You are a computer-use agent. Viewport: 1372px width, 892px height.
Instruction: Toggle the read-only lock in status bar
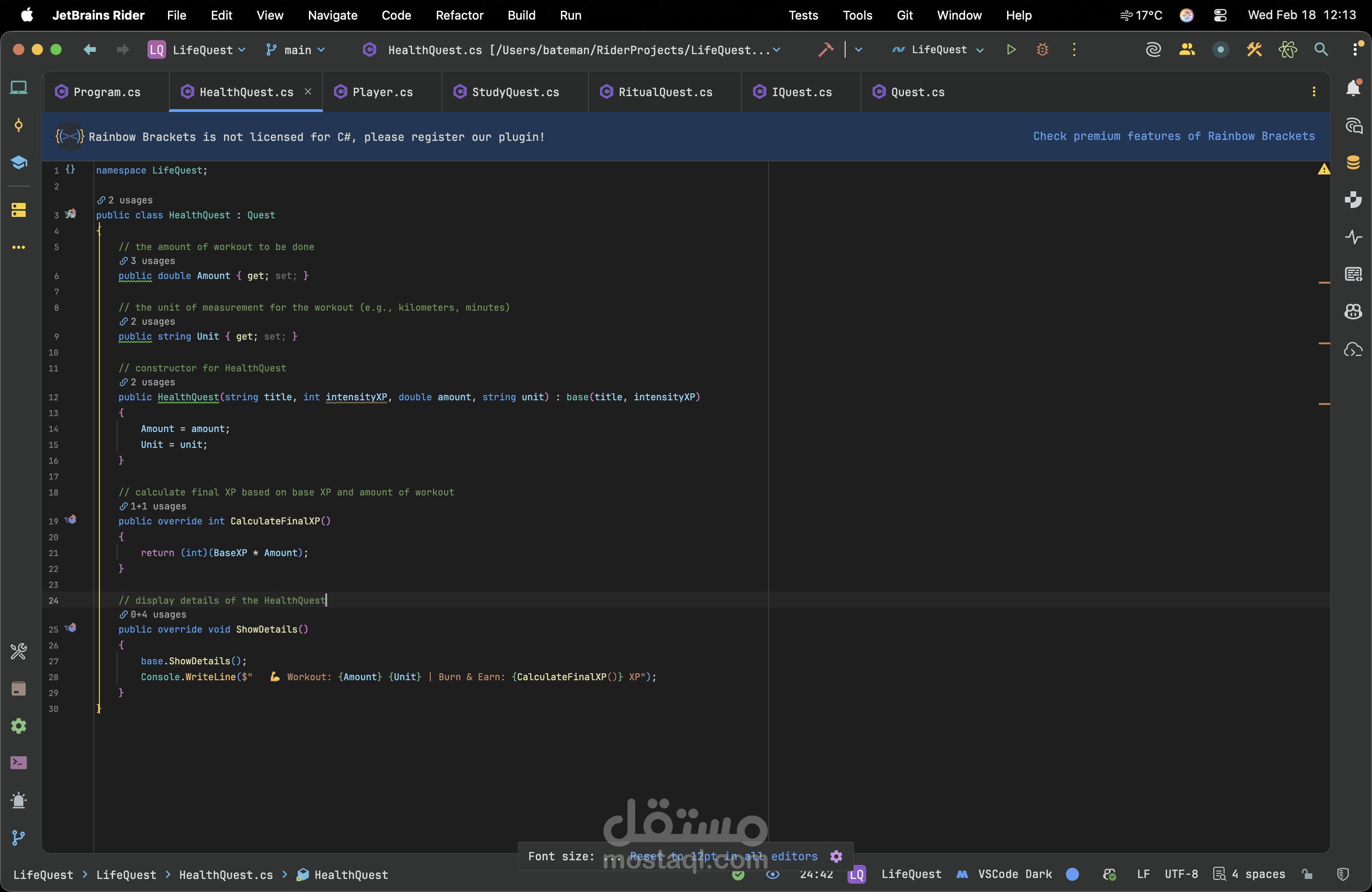pyautogui.click(x=1308, y=874)
